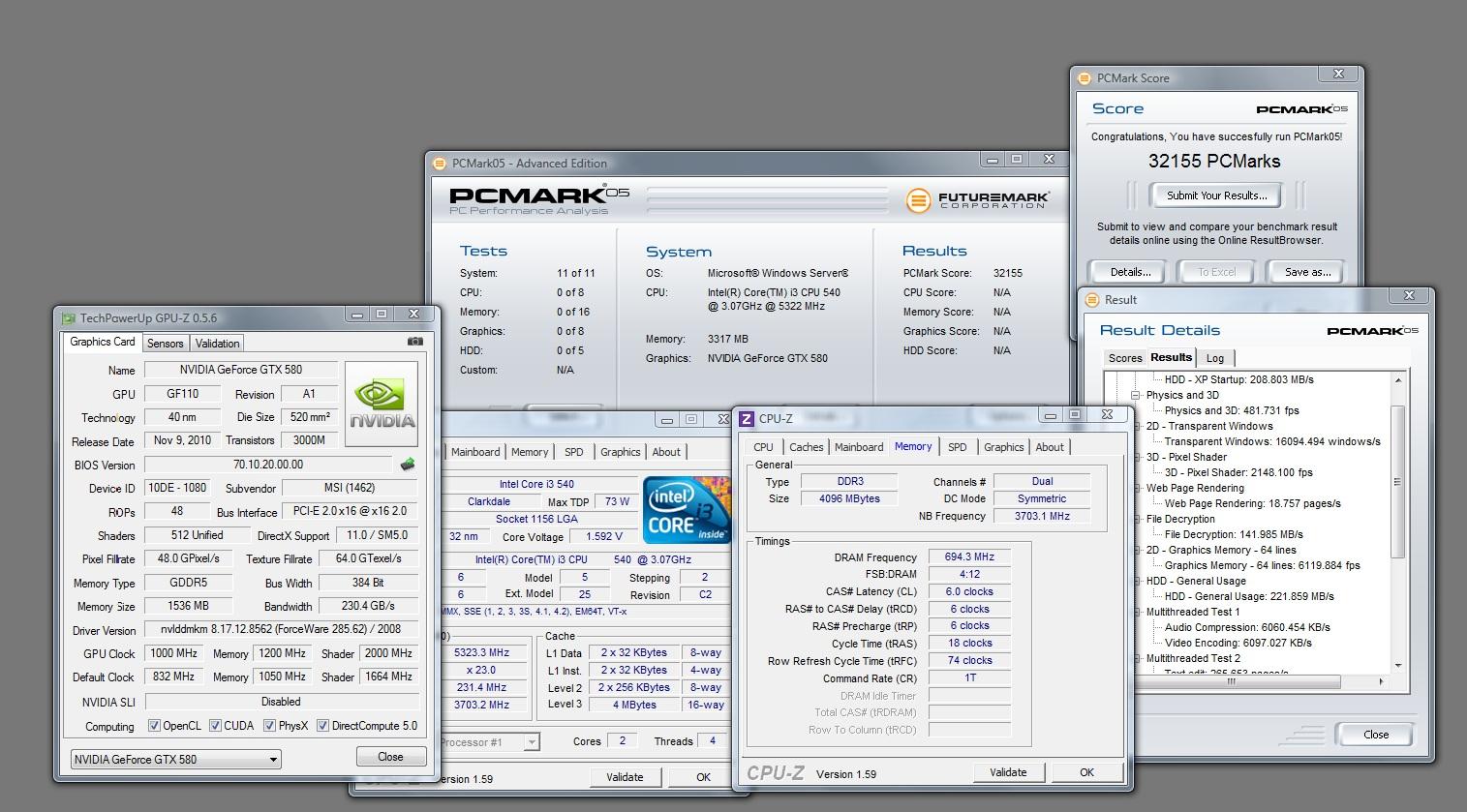Toggle the OpenCL checkbox
Image resolution: width=1467 pixels, height=812 pixels.
point(154,726)
